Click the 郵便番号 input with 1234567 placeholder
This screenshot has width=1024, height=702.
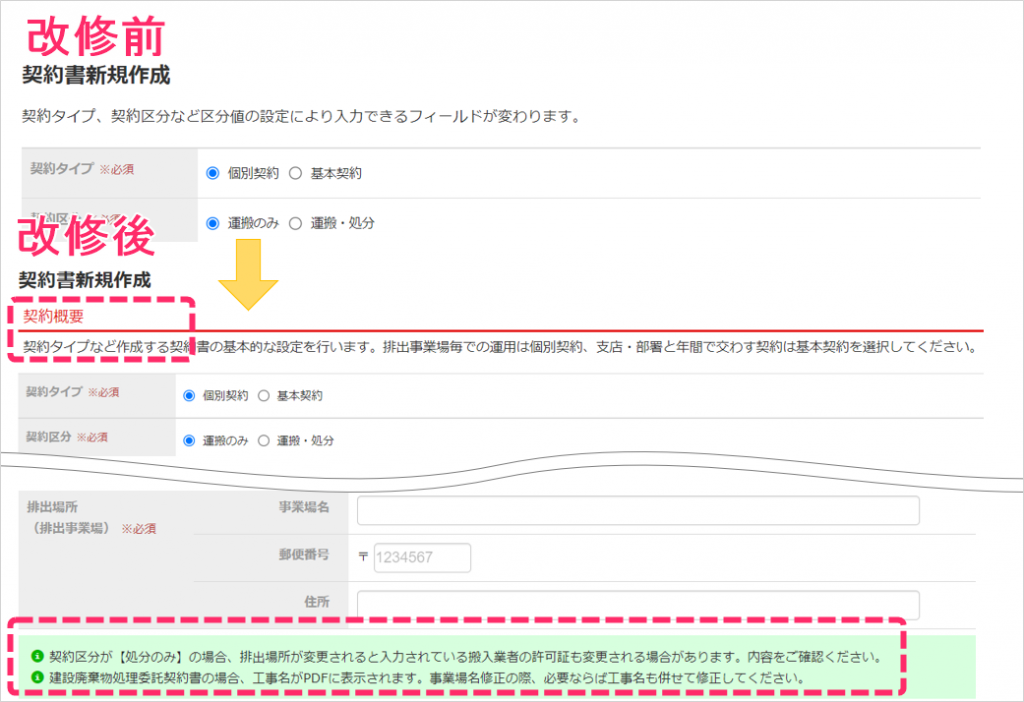421,558
